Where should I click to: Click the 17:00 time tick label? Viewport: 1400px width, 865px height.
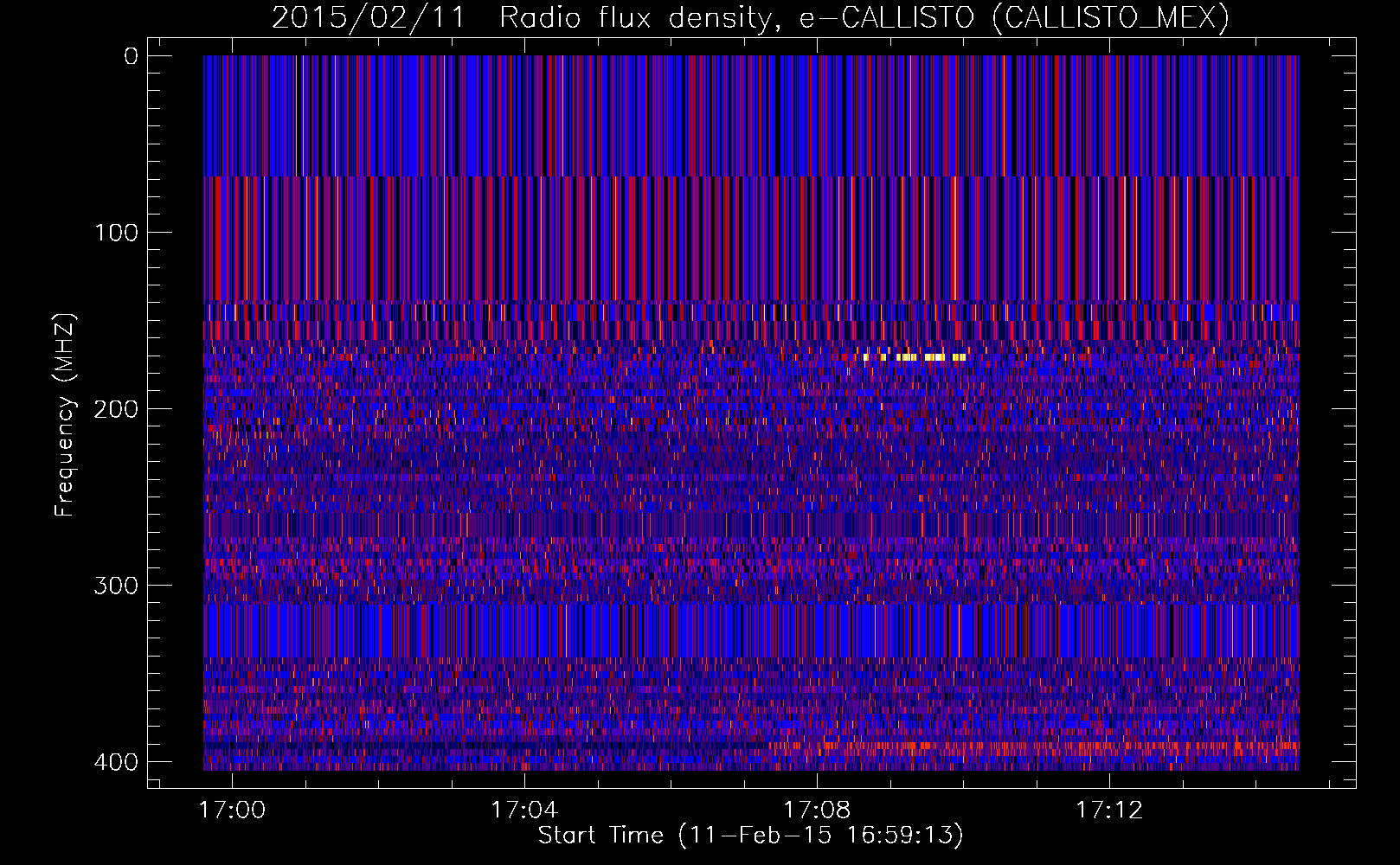pos(232,811)
